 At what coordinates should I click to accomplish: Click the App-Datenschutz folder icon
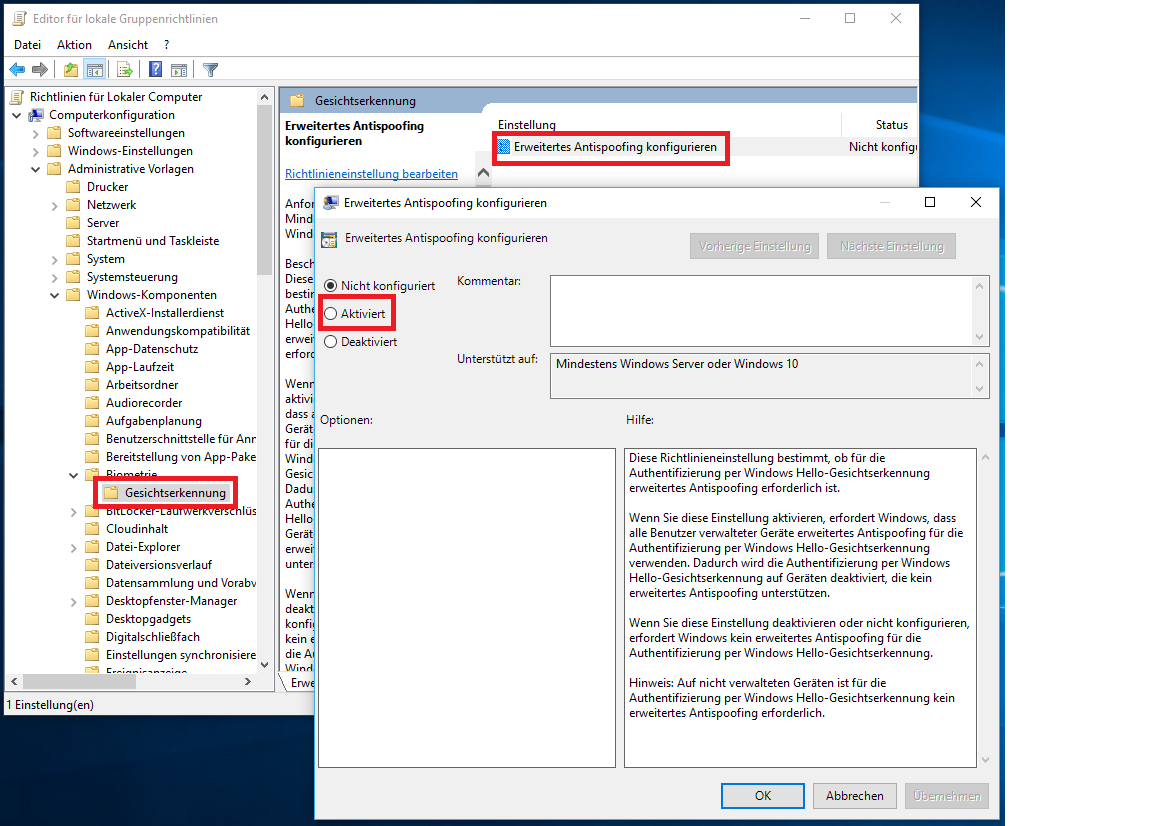(x=92, y=349)
